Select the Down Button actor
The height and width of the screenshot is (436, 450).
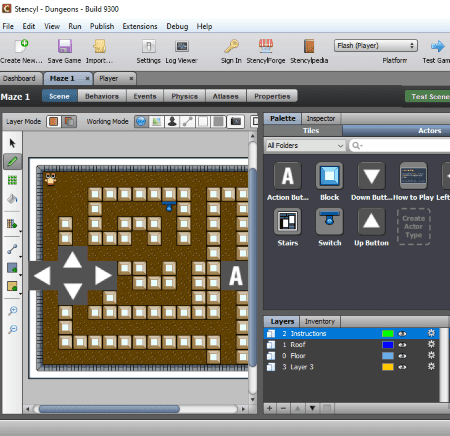coord(371,176)
